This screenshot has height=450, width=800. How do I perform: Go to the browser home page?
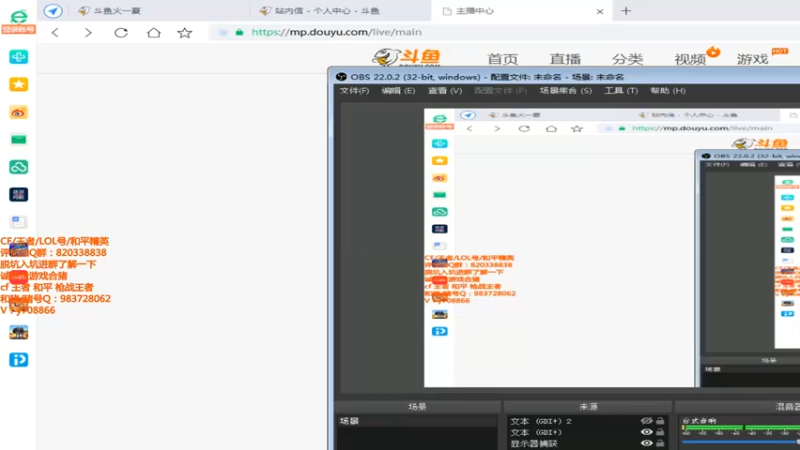click(x=154, y=33)
